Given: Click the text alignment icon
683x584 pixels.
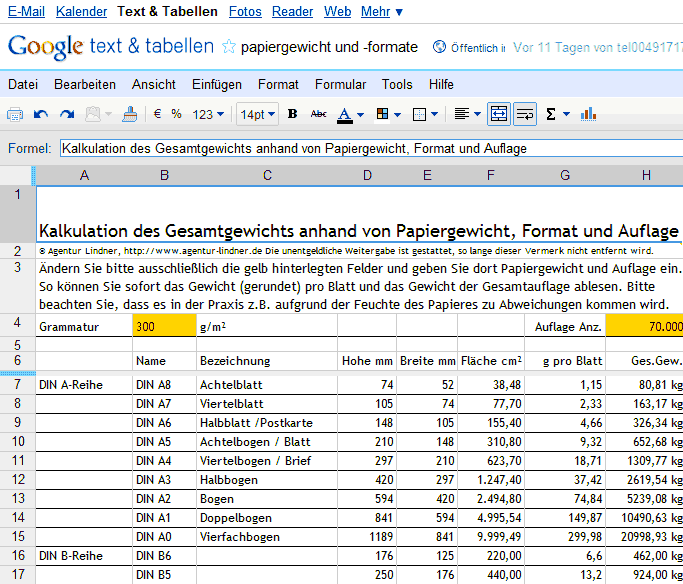Looking at the screenshot, I should [461, 114].
